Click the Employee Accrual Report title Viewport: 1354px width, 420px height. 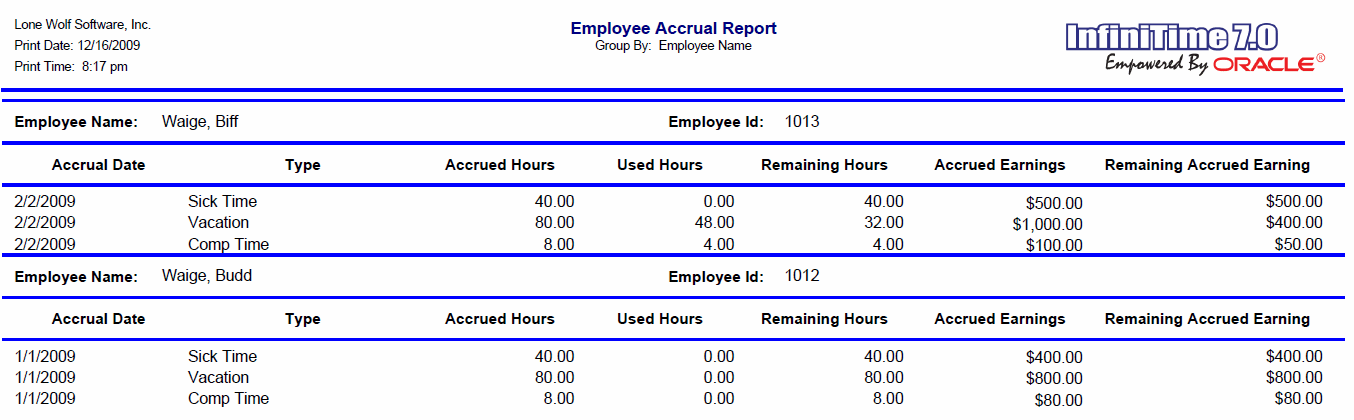coord(673,28)
